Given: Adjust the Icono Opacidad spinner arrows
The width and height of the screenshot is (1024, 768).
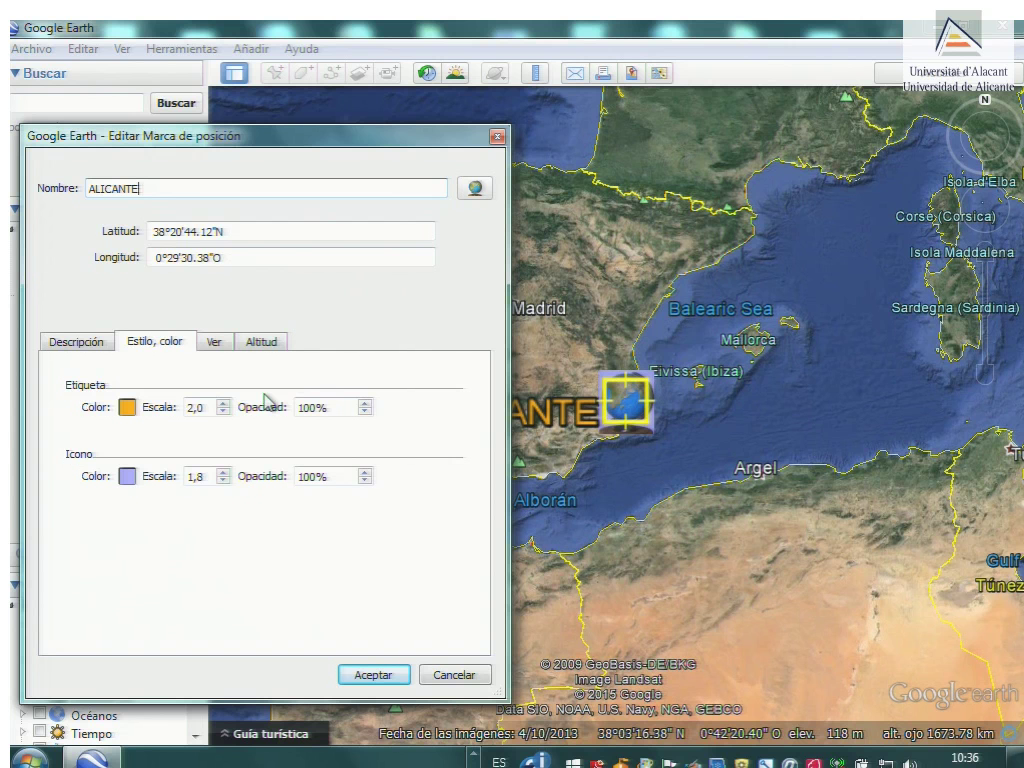Looking at the screenshot, I should [x=365, y=476].
